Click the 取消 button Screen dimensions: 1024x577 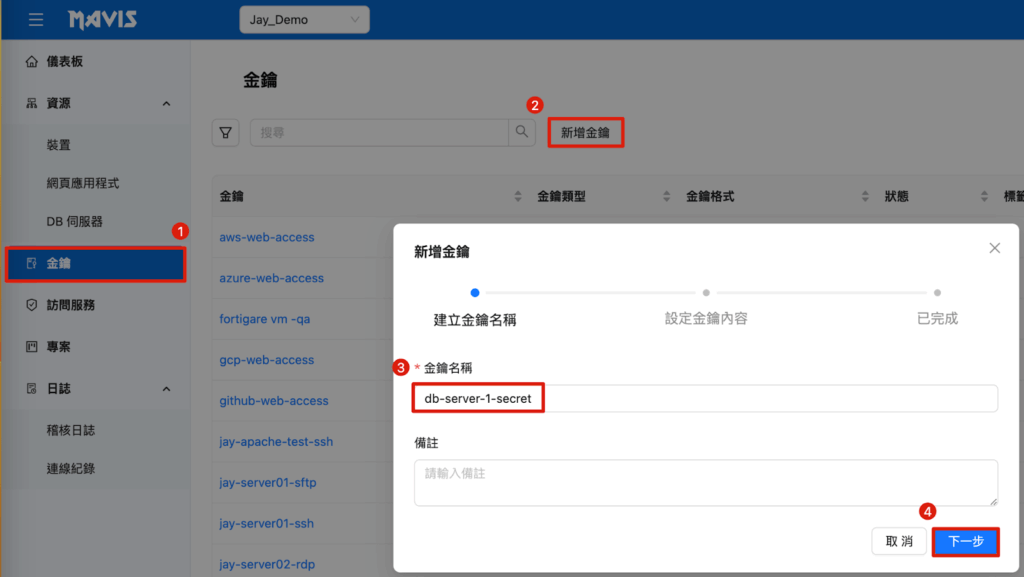pyautogui.click(x=899, y=542)
